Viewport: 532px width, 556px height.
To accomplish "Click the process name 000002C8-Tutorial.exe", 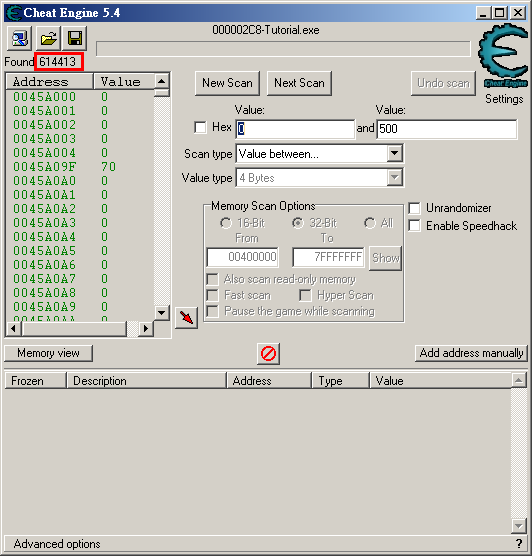I will tap(266, 30).
